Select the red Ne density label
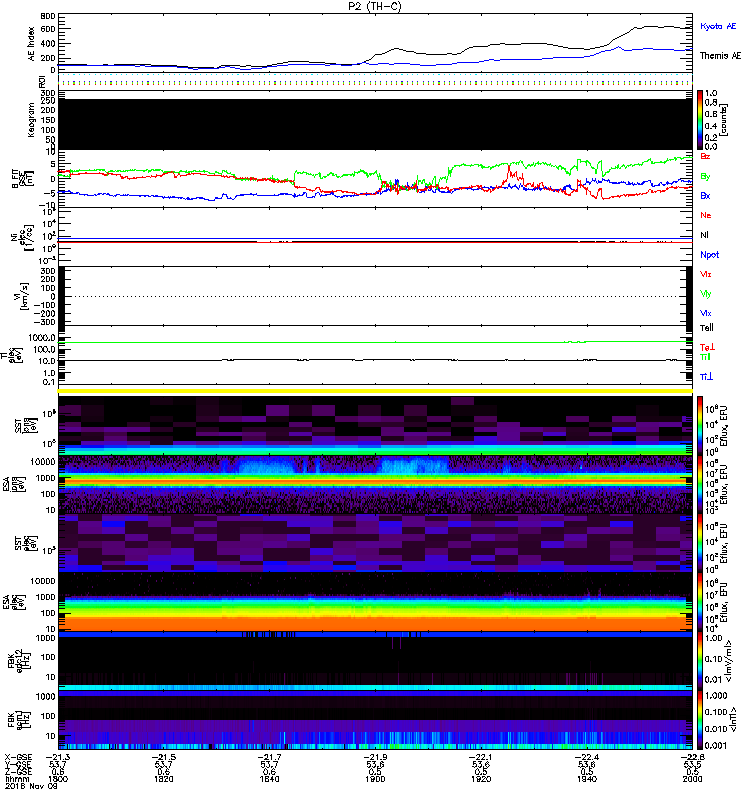 point(705,215)
